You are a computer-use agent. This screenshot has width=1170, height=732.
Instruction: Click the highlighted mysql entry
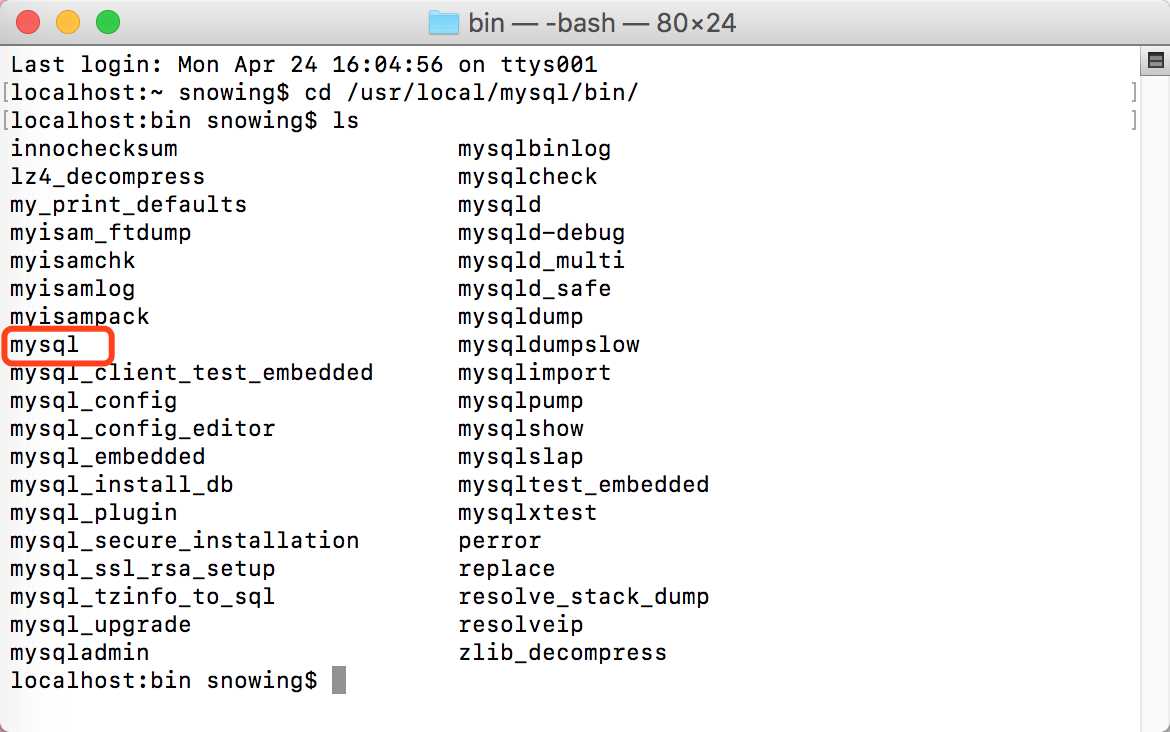click(x=45, y=345)
